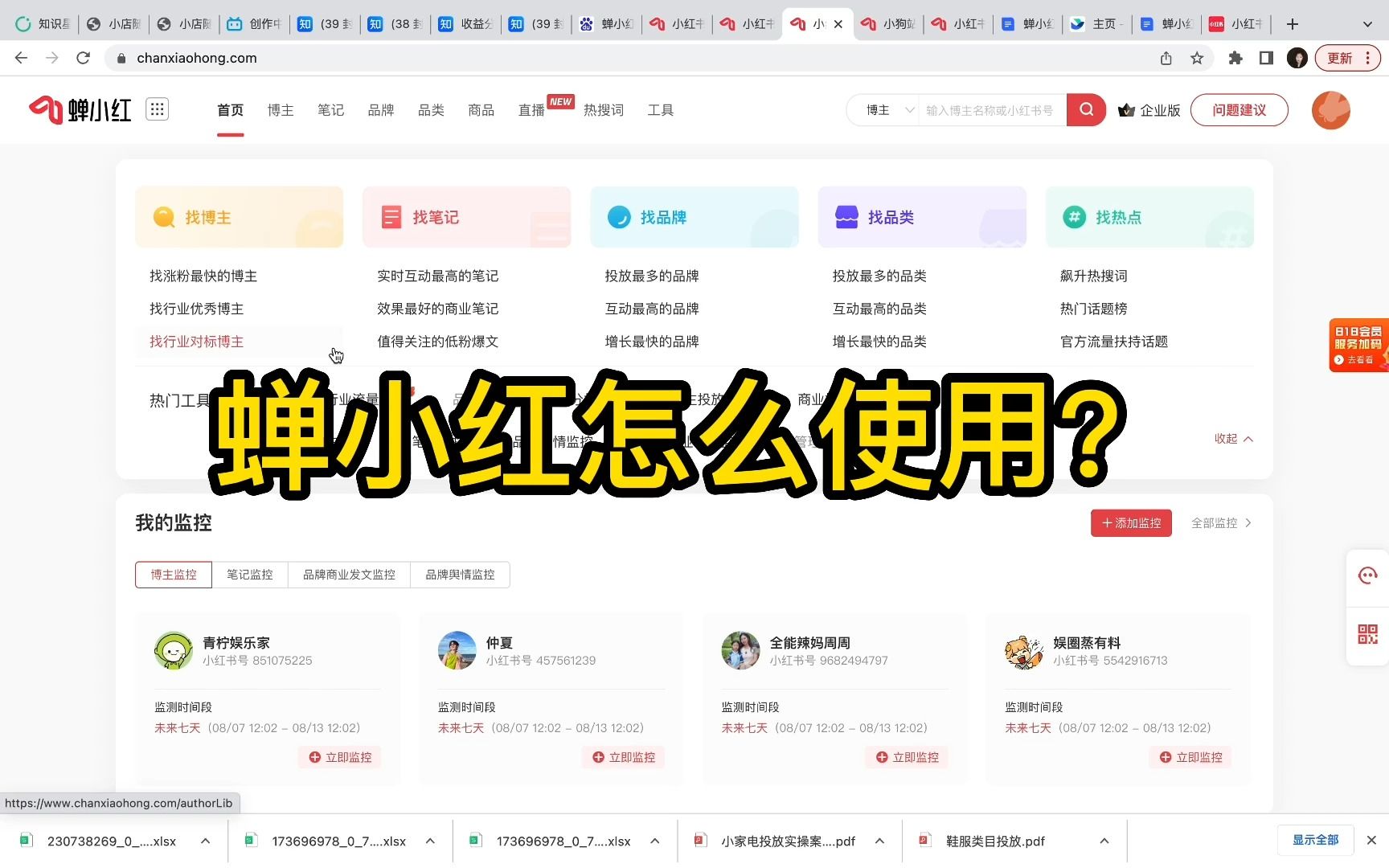Open 找涨粉最快的博主 link
This screenshot has height=868, width=1389.
click(x=203, y=276)
